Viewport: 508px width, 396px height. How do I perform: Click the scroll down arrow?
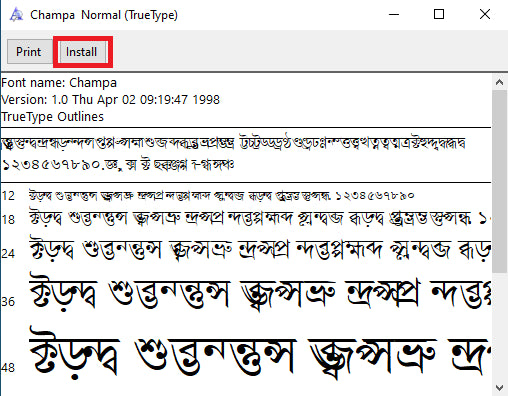click(x=499, y=388)
